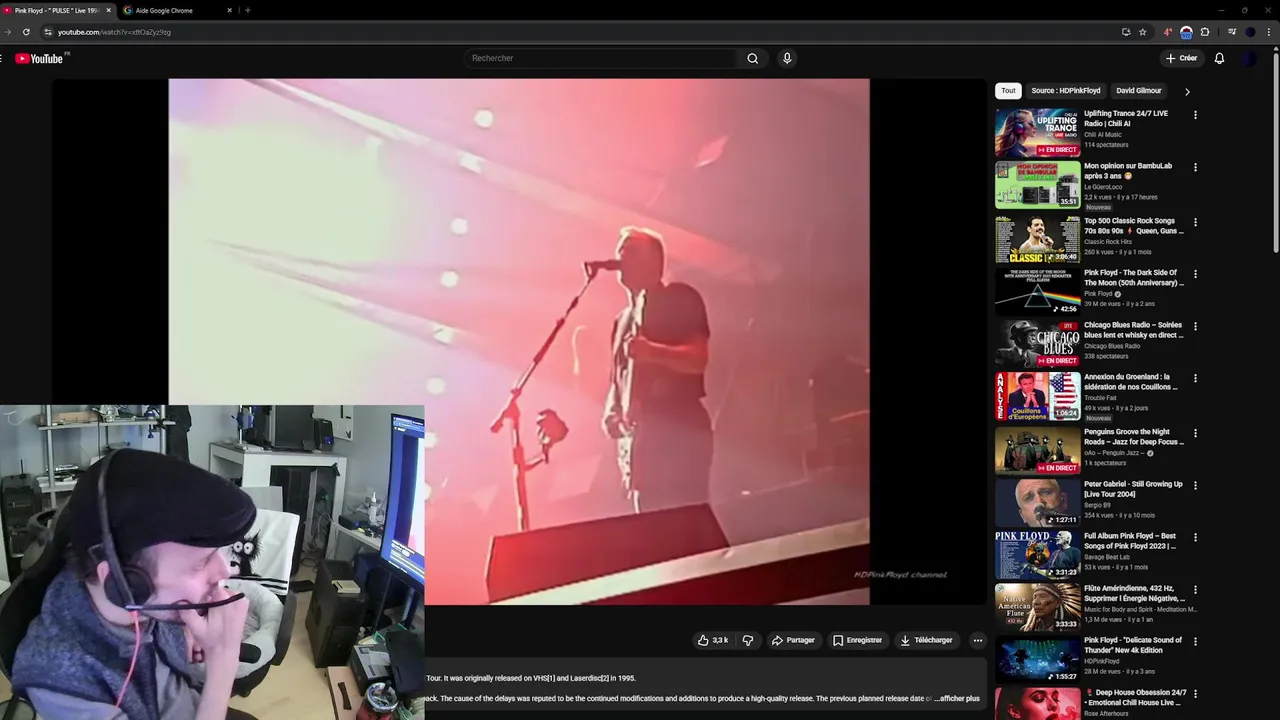Open the Le GüeroLoco channel name
Viewport: 1280px width, 720px height.
pos(1103,187)
